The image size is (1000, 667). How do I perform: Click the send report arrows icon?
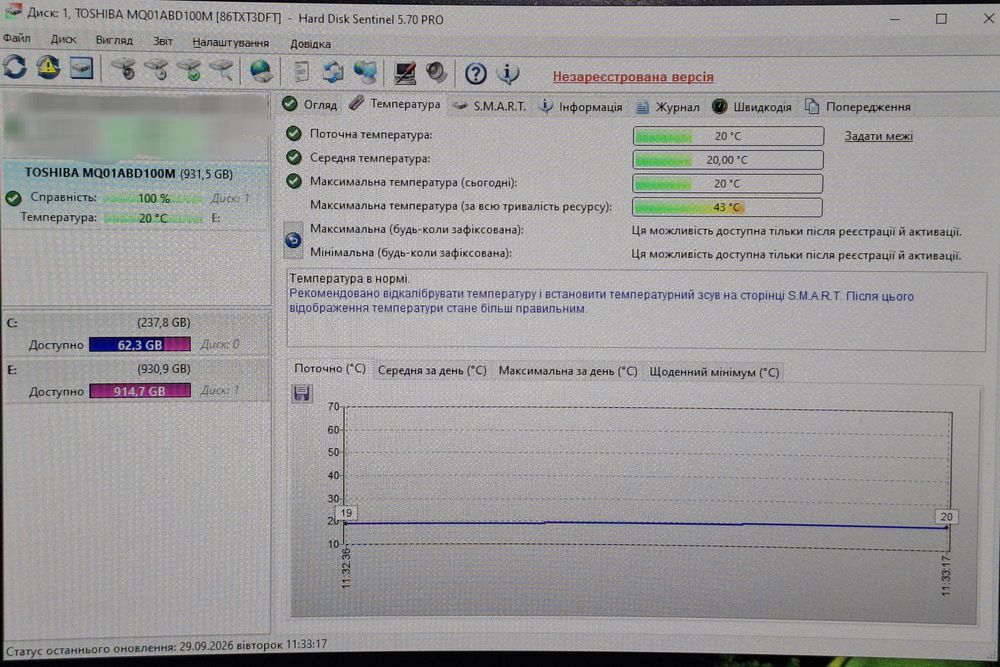pyautogui.click(x=332, y=72)
